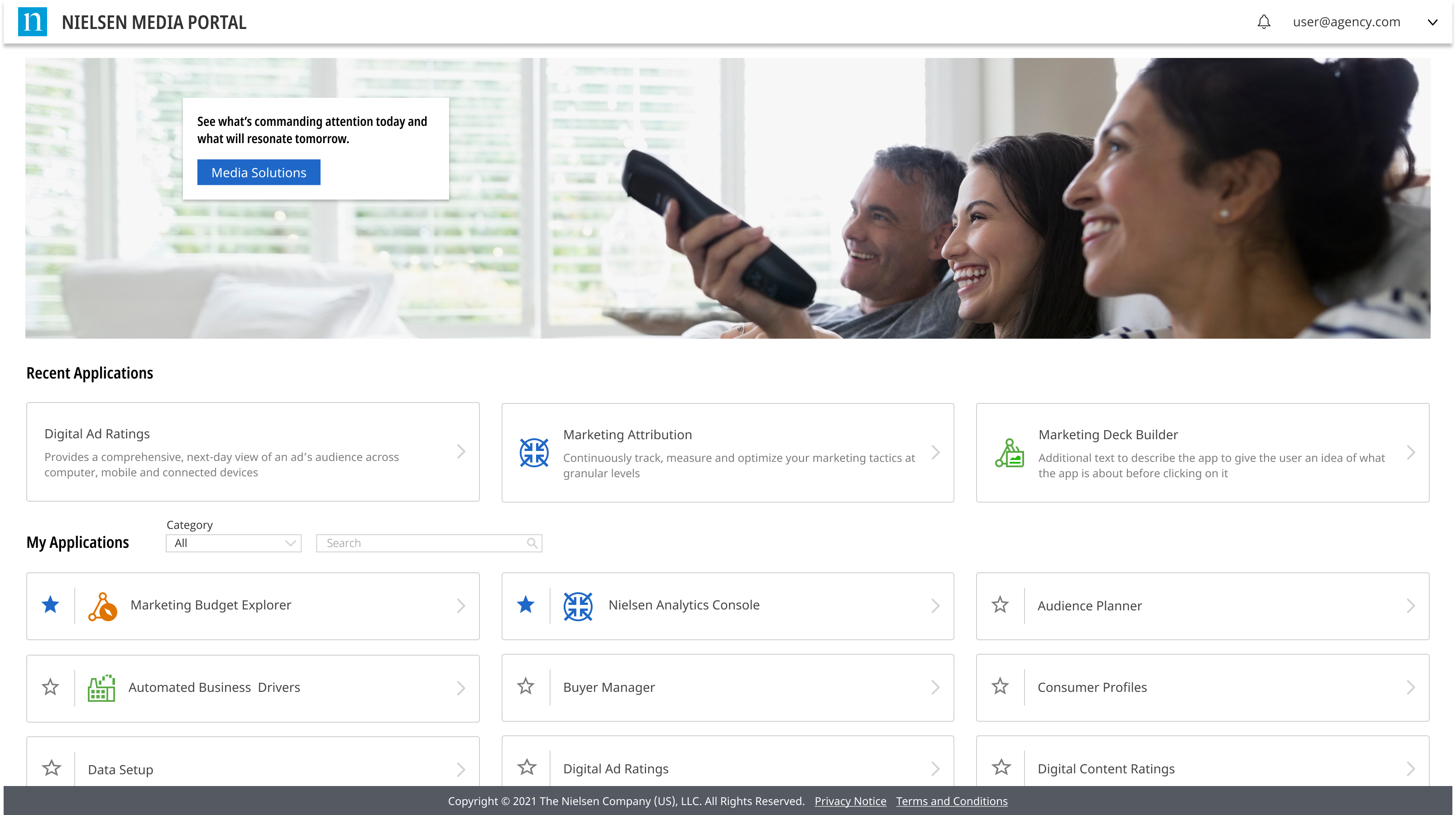
Task: Open the Category dropdown
Action: click(234, 543)
